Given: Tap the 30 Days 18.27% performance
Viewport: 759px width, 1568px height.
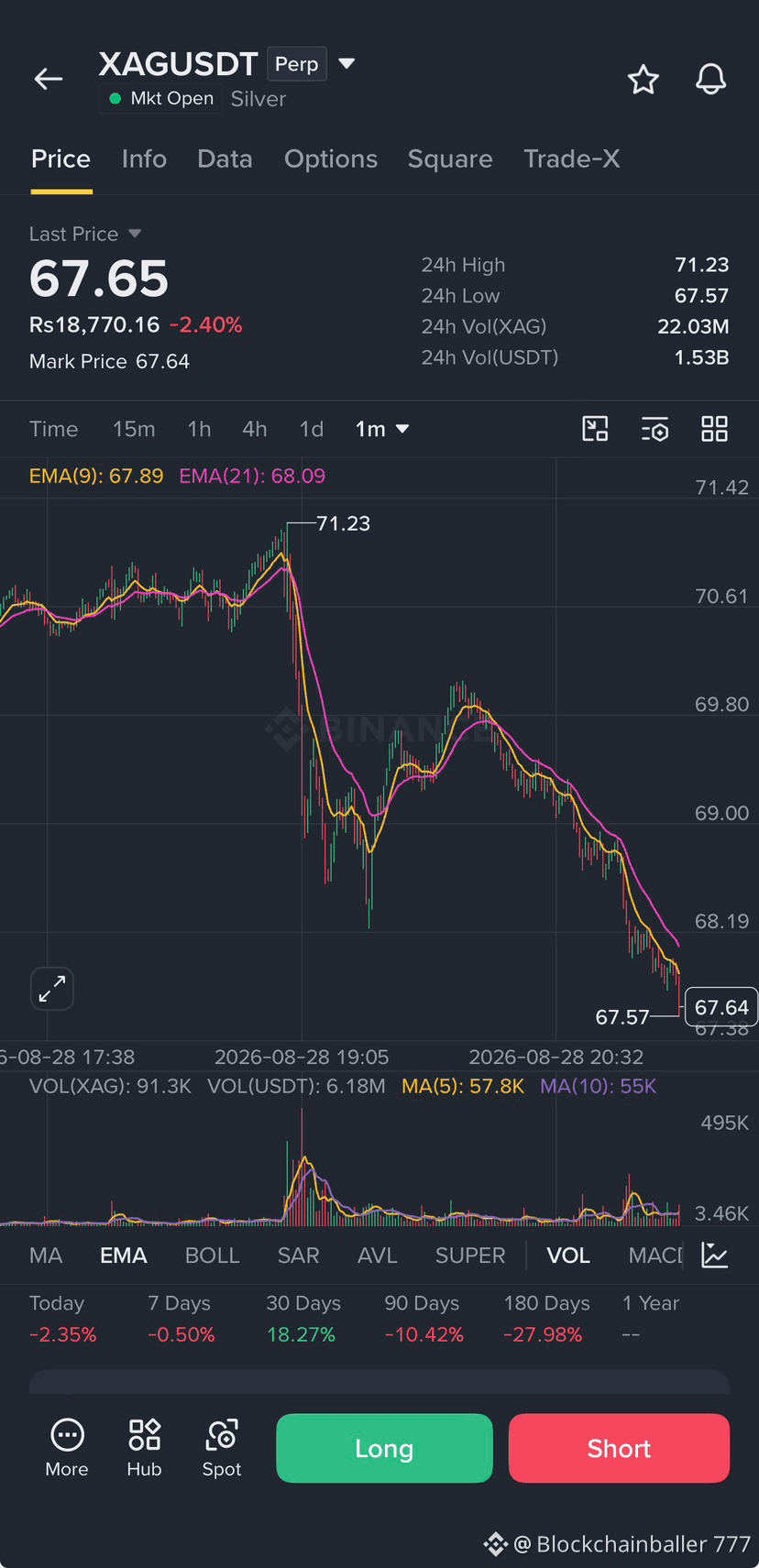Looking at the screenshot, I should click(x=303, y=1319).
